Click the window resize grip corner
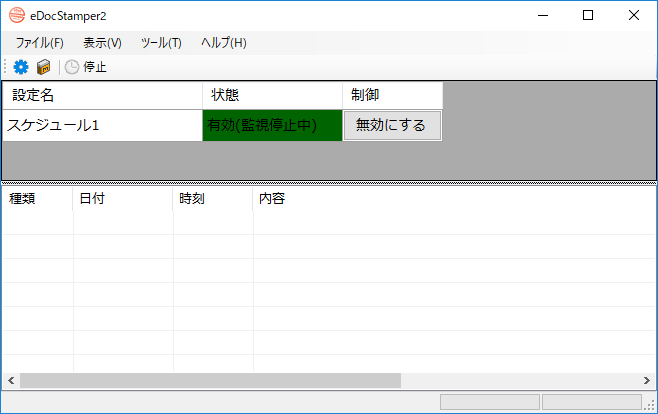The height and width of the screenshot is (414, 658). (650, 404)
